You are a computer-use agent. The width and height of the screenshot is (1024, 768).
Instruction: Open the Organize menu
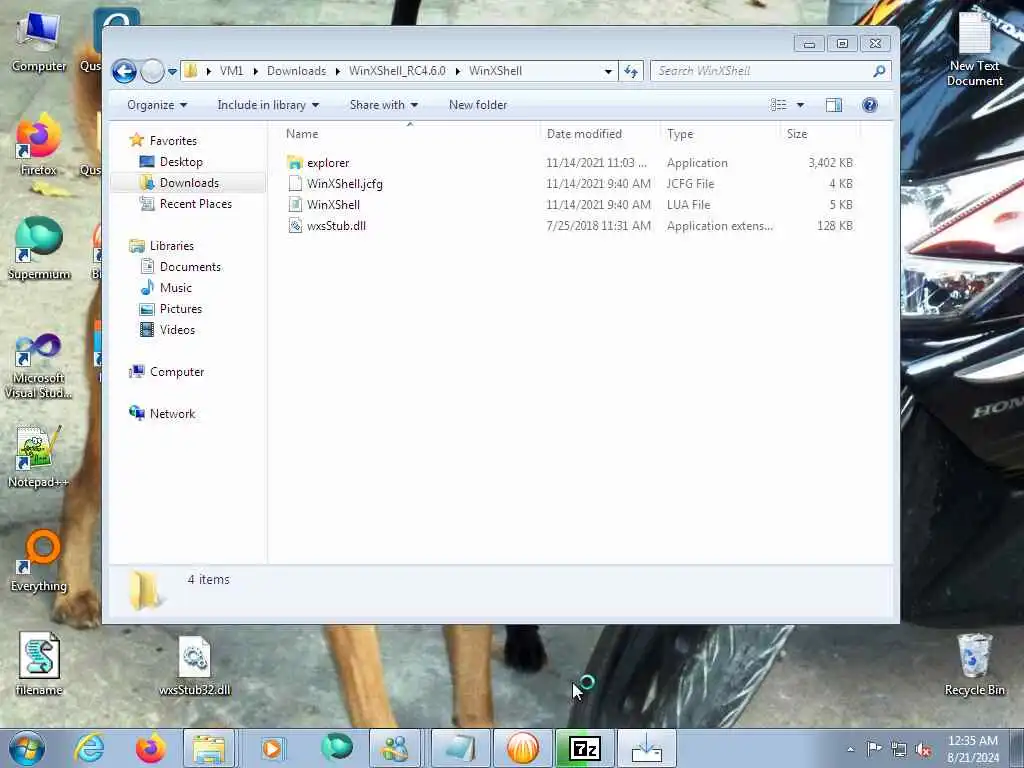pyautogui.click(x=157, y=105)
